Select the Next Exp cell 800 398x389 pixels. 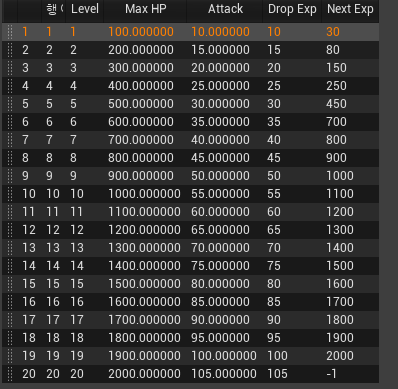point(336,140)
